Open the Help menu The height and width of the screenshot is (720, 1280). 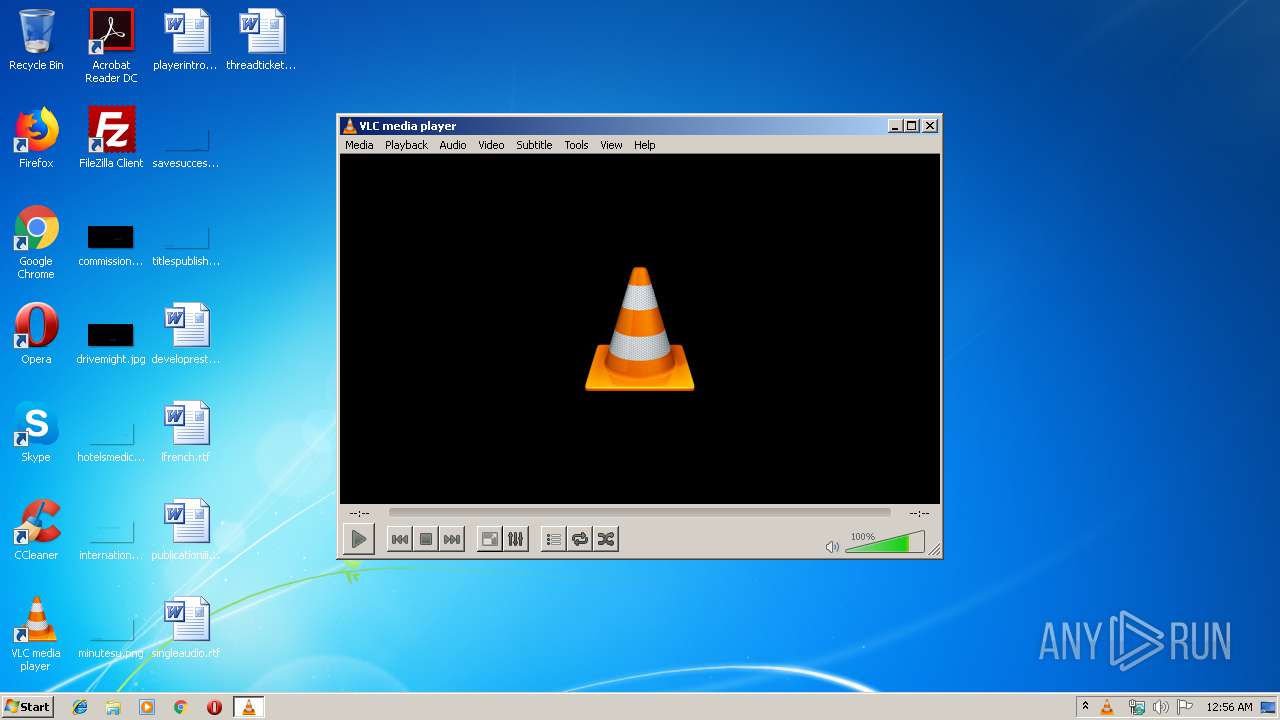645,145
